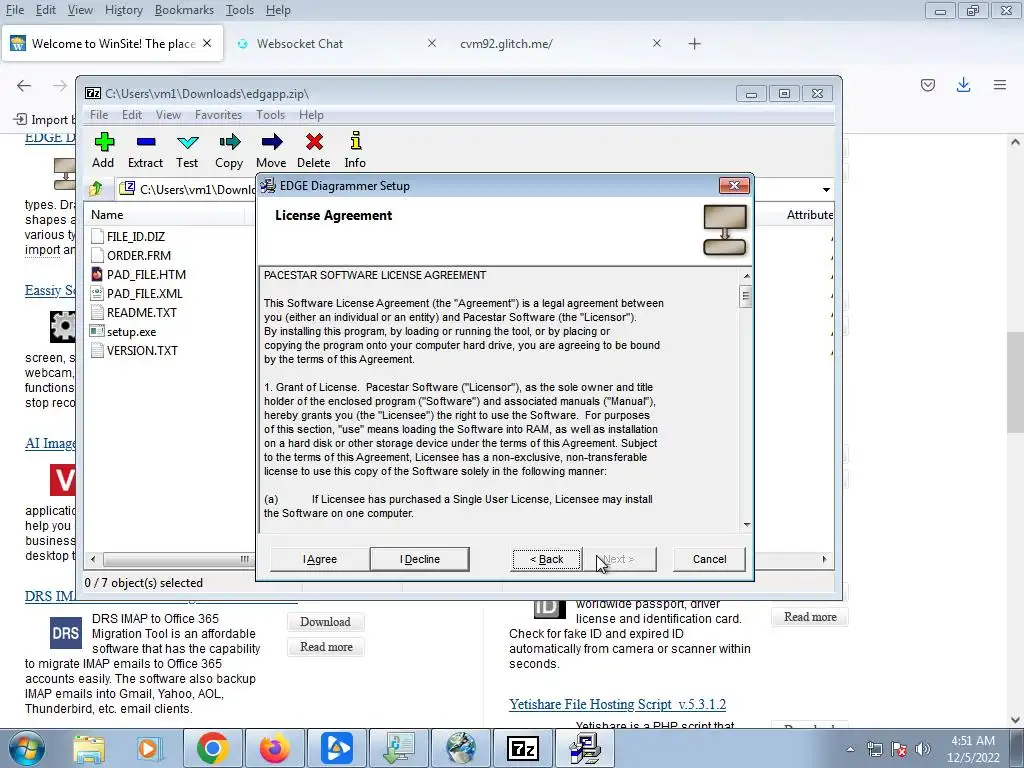1024x768 pixels.
Task: Click Read more for DRS IMAP tool
Action: click(326, 647)
